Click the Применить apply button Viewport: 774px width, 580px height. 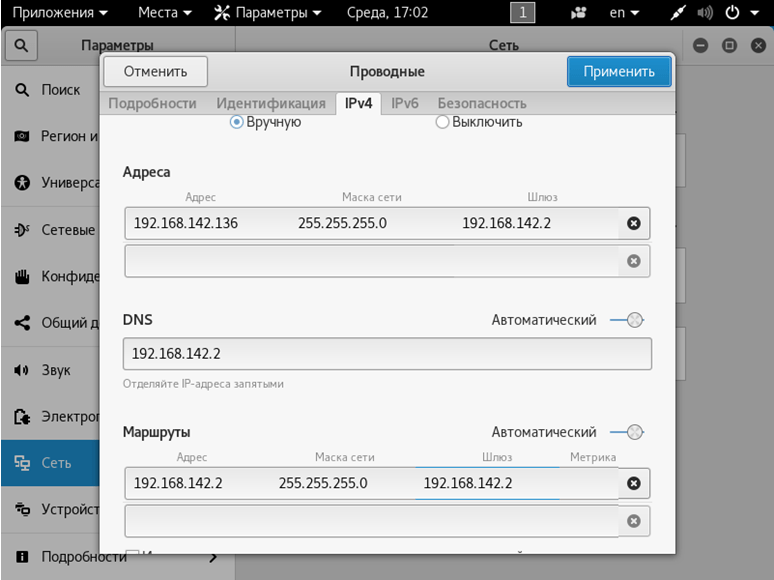click(x=619, y=72)
